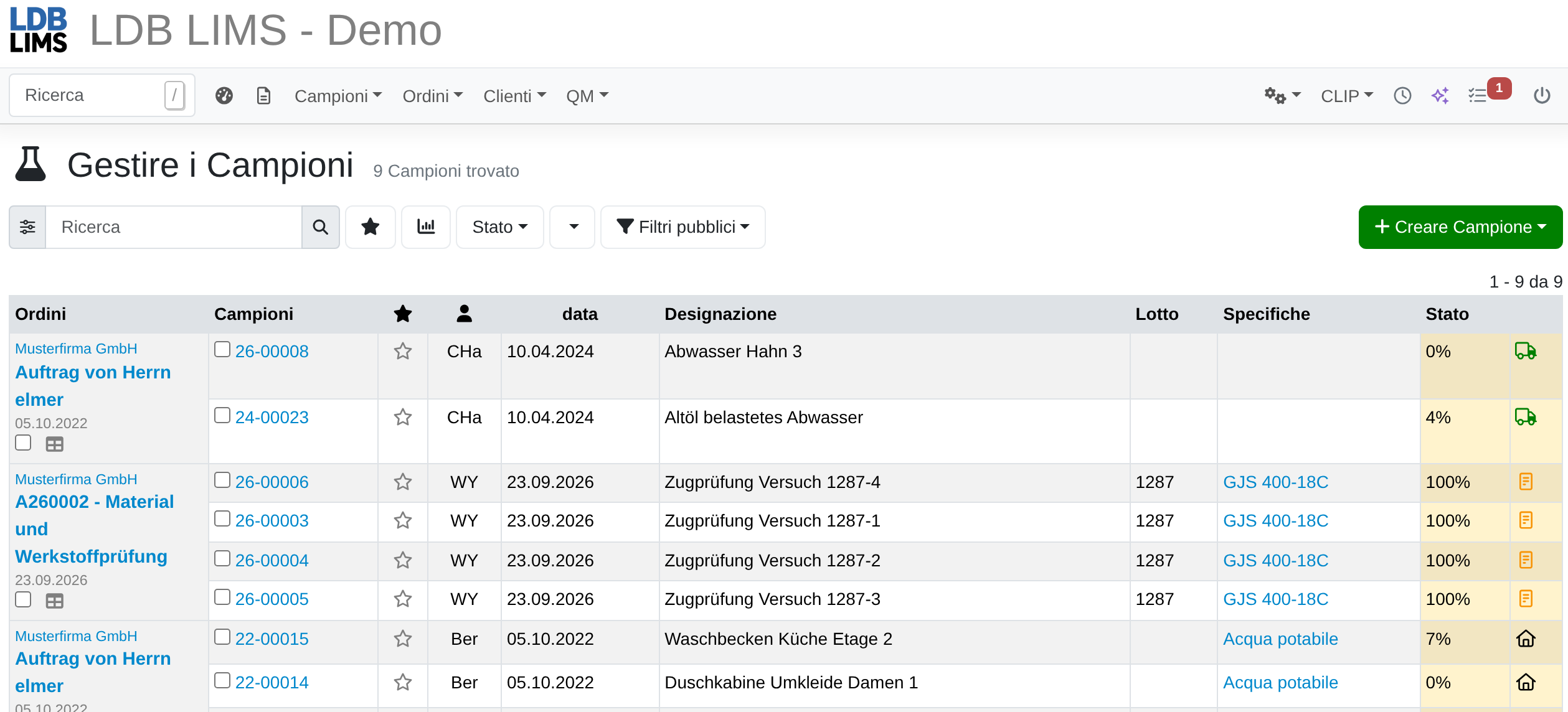Viewport: 1568px width, 712px height.
Task: Tick the checkbox for sample 26-00008
Action: pos(222,349)
